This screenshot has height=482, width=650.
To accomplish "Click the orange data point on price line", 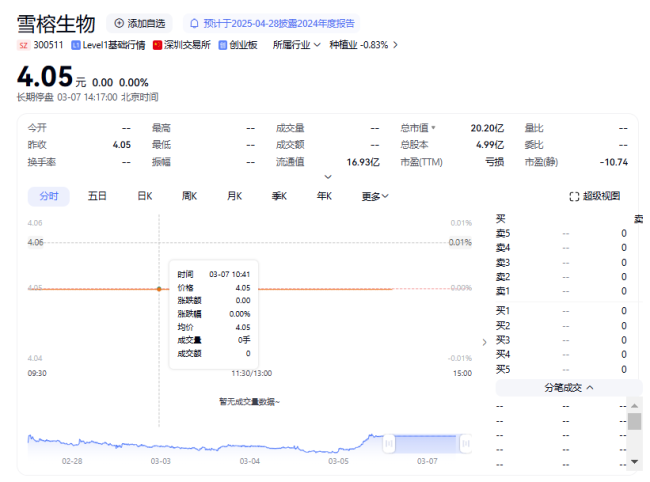I will pos(159,289).
